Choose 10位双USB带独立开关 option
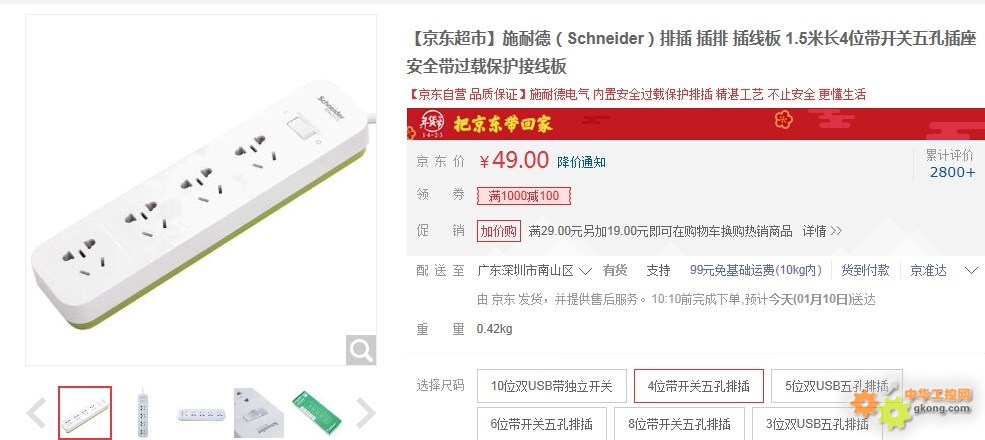This screenshot has width=985, height=440. (x=552, y=386)
